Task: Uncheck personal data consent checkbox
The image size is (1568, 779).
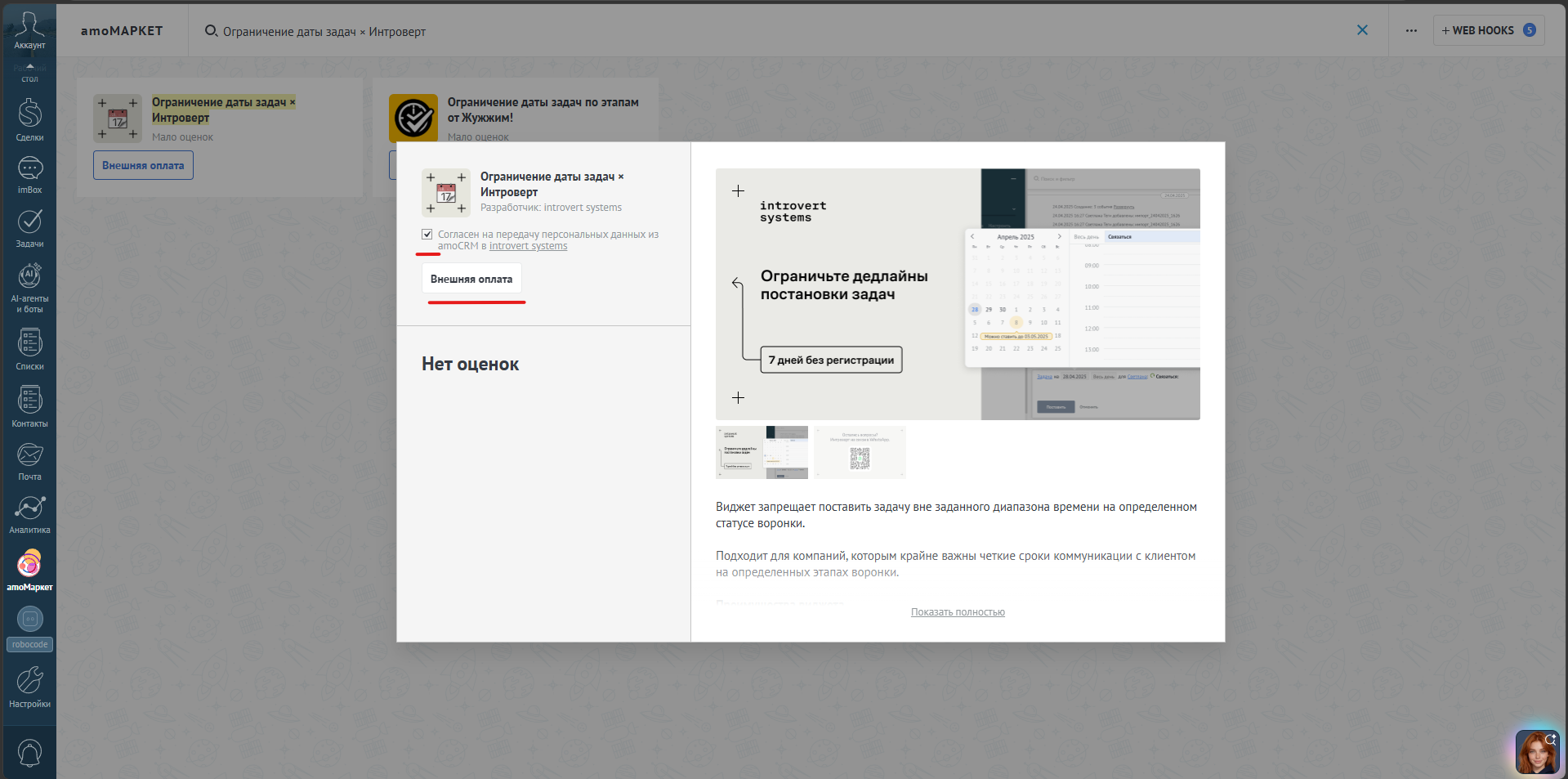Action: click(x=427, y=234)
